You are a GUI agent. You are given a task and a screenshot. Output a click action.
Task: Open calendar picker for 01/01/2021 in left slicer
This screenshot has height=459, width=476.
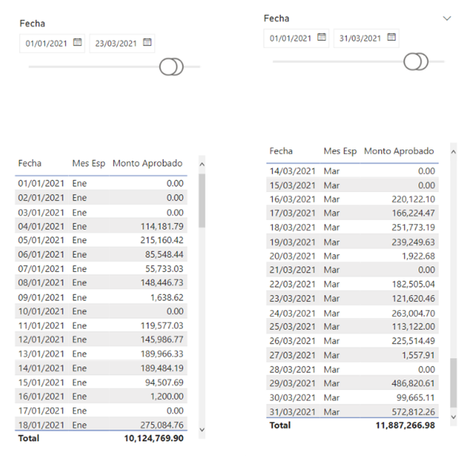point(77,42)
